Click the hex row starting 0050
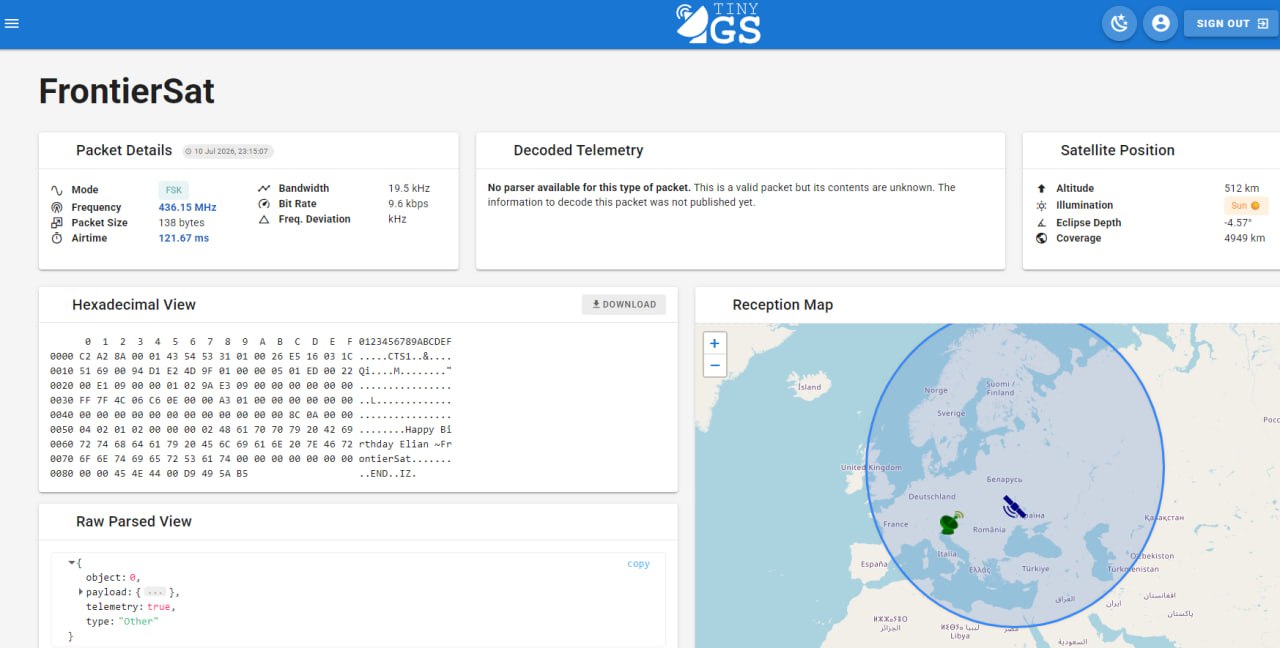Screen dimensions: 1280x648 251,429
